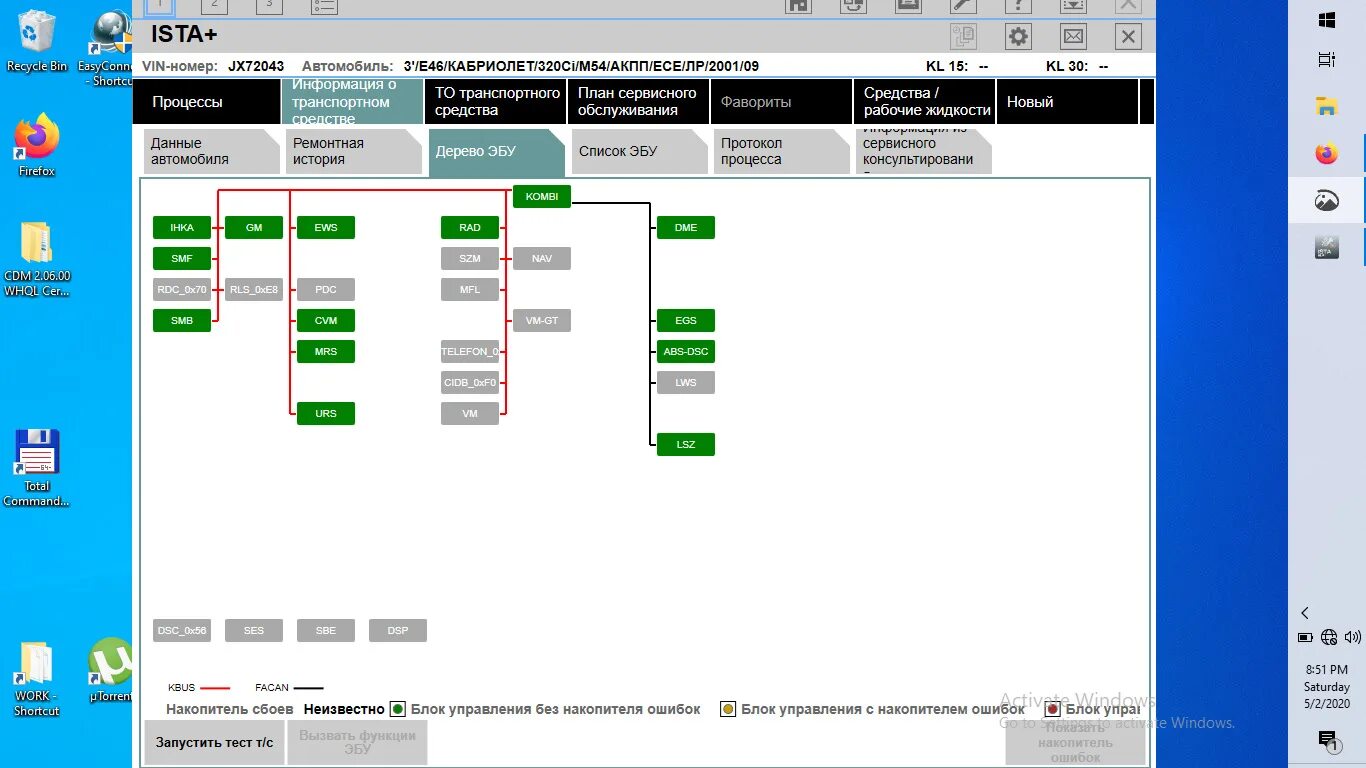Screen dimensions: 1366x768
Task: Select the KOMBI control unit node
Action: [x=542, y=197]
